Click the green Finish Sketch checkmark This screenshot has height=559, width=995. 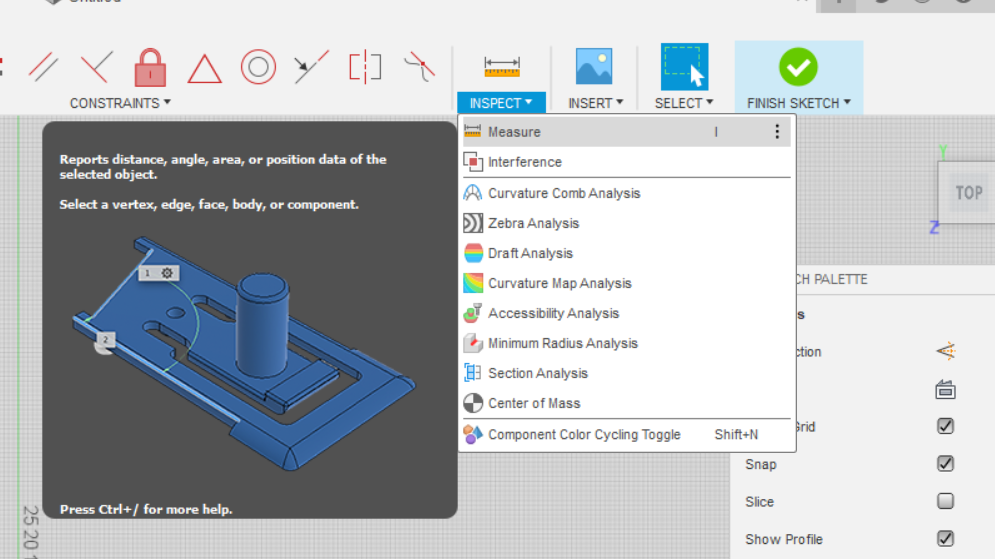[x=798, y=67]
